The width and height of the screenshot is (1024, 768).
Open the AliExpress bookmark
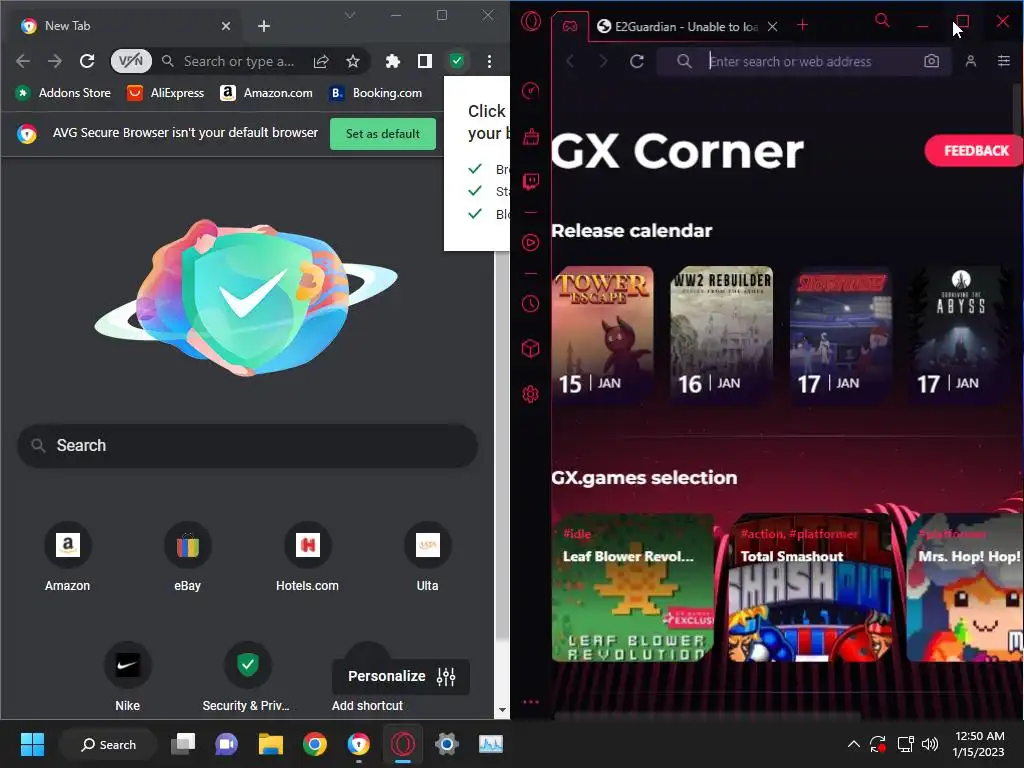[x=165, y=93]
